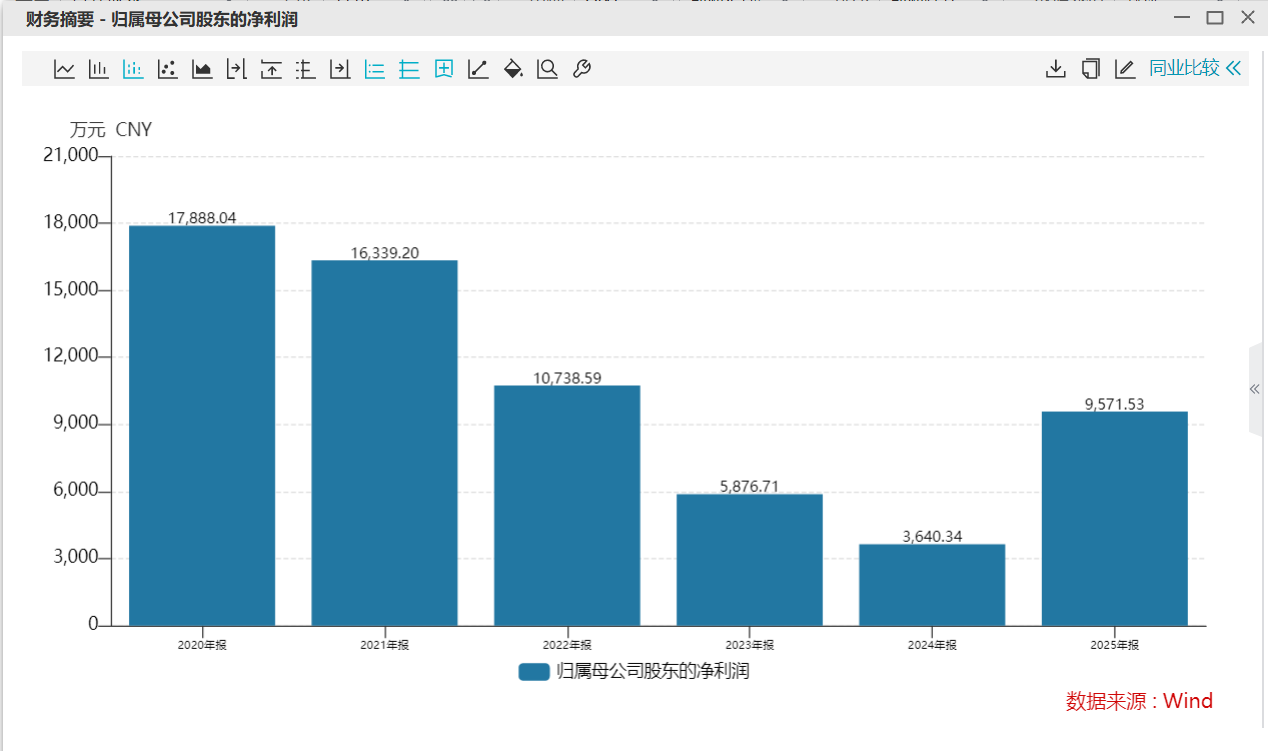Expand the collapsed right side panel
Viewport: 1268px width, 751px height.
[1255, 389]
